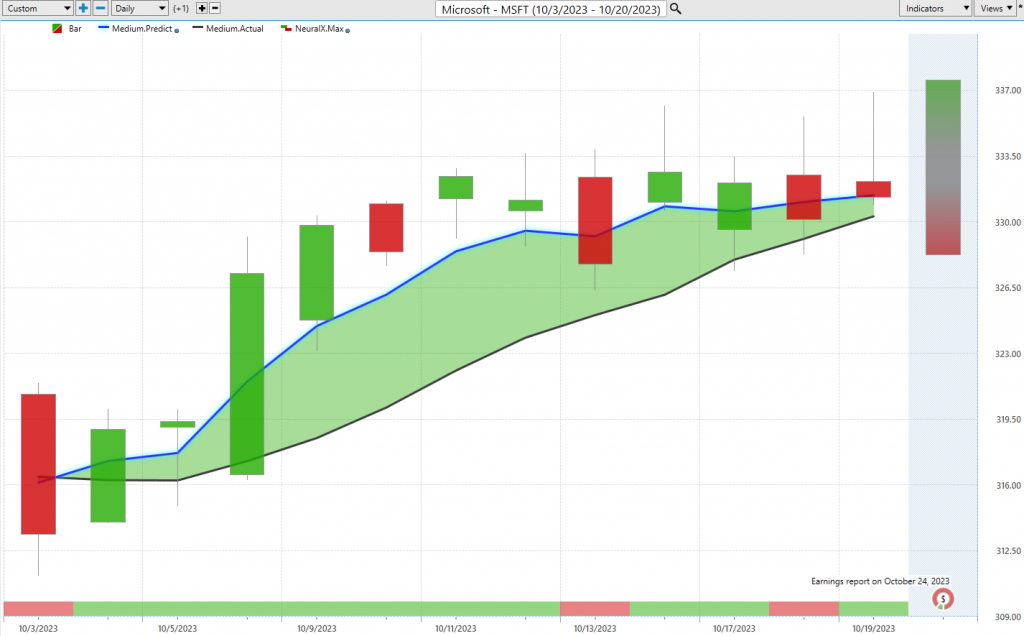
Task: Click the green candlestick above 10/9/2023
Action: tap(317, 272)
